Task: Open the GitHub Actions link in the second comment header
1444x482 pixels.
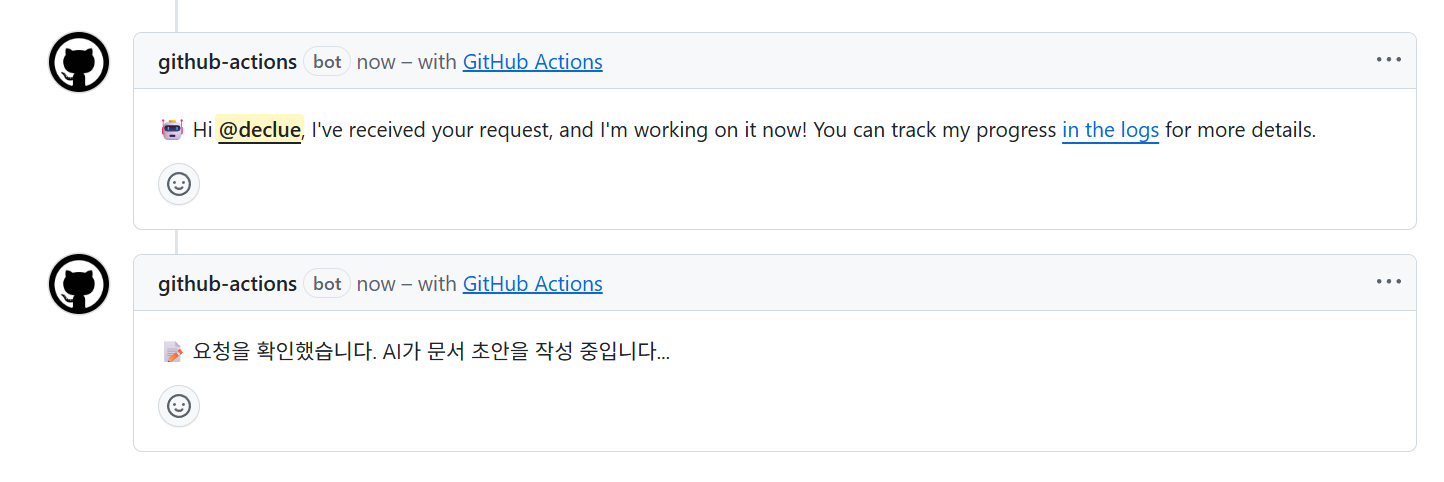Action: (532, 284)
